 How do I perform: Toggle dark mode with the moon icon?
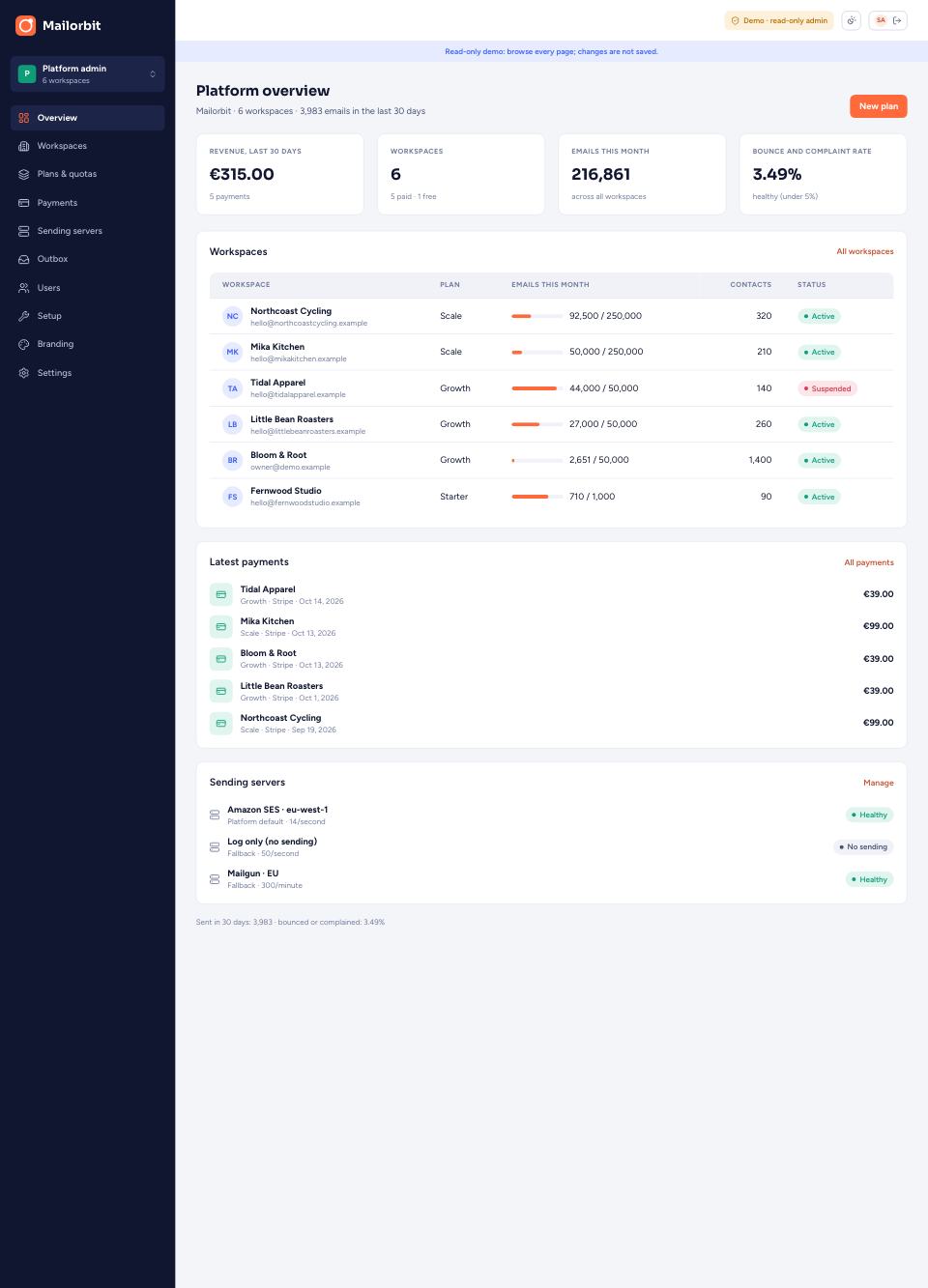[x=852, y=20]
